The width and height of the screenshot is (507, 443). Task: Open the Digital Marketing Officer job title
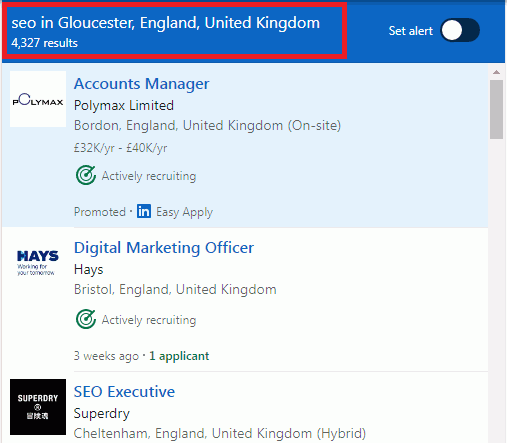[164, 248]
